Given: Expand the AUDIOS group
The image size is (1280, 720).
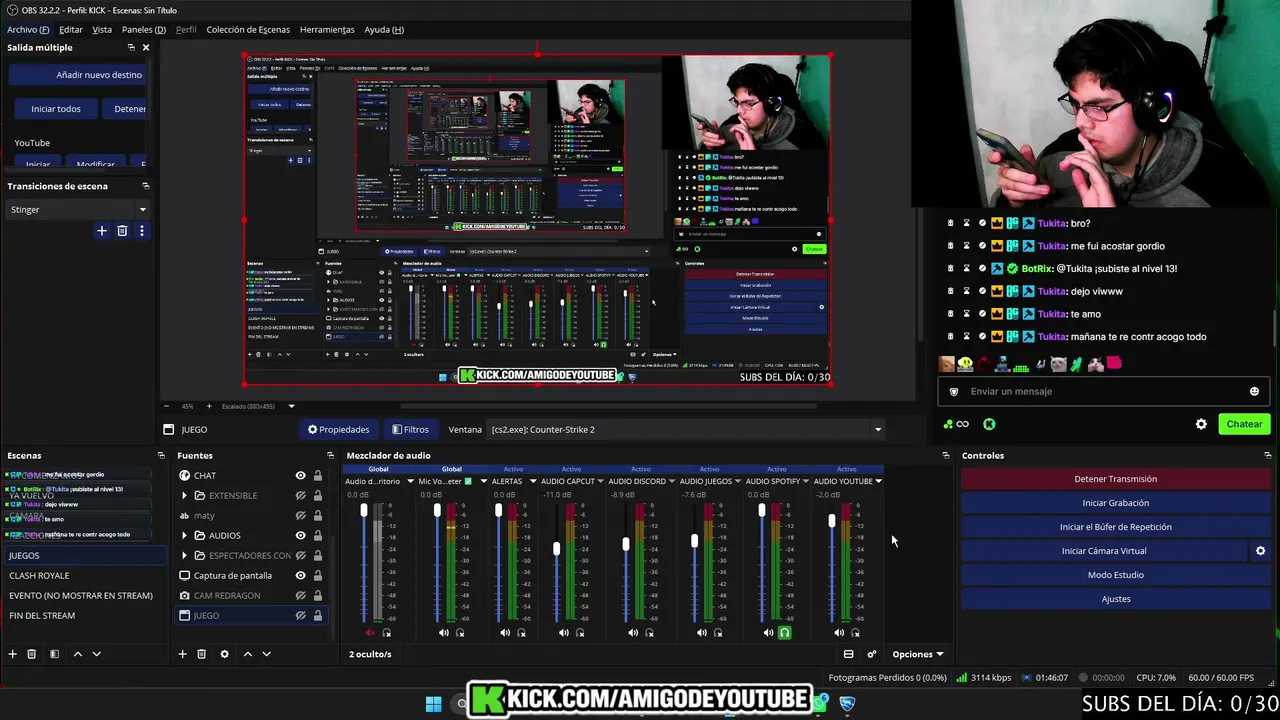Looking at the screenshot, I should pyautogui.click(x=184, y=535).
